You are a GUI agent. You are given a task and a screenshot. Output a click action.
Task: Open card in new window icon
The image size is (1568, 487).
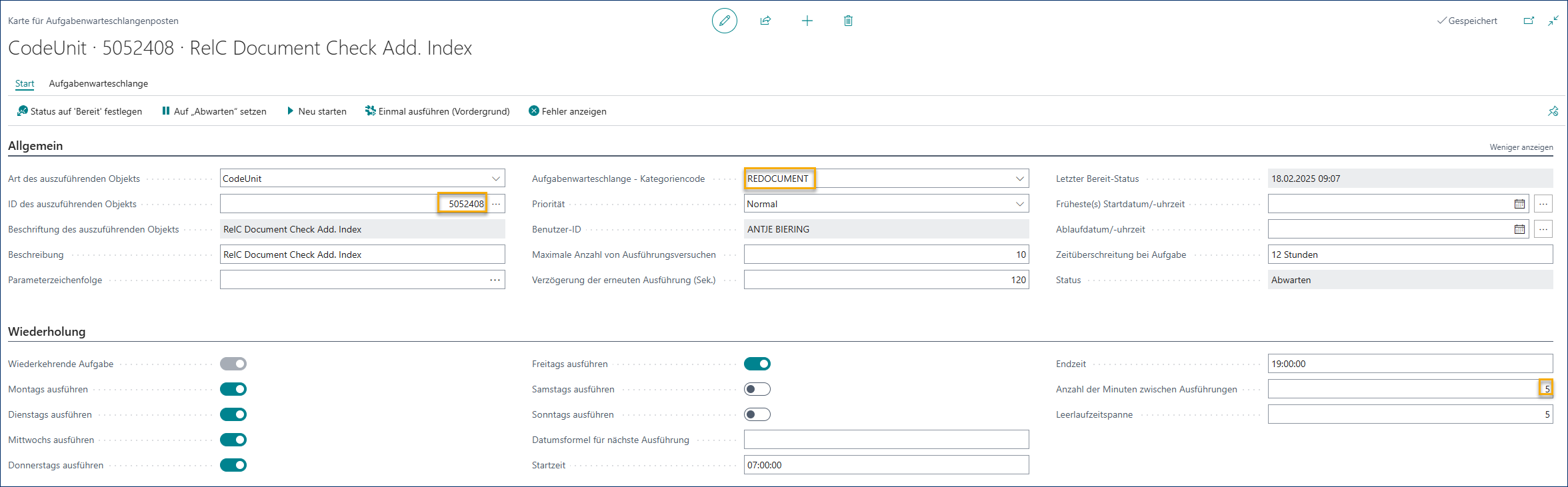(x=1529, y=21)
